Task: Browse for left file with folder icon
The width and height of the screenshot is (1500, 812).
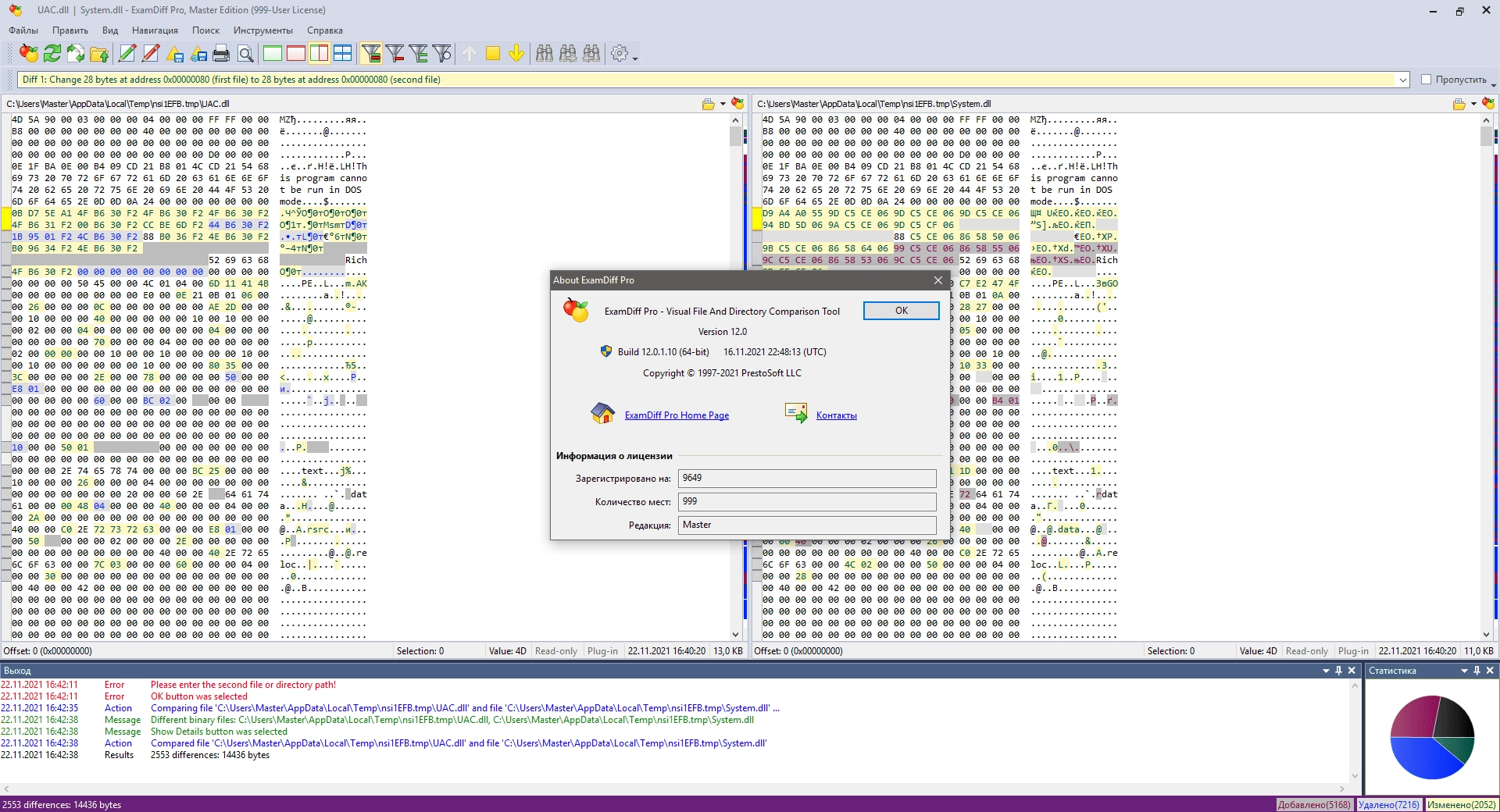Action: (x=709, y=104)
